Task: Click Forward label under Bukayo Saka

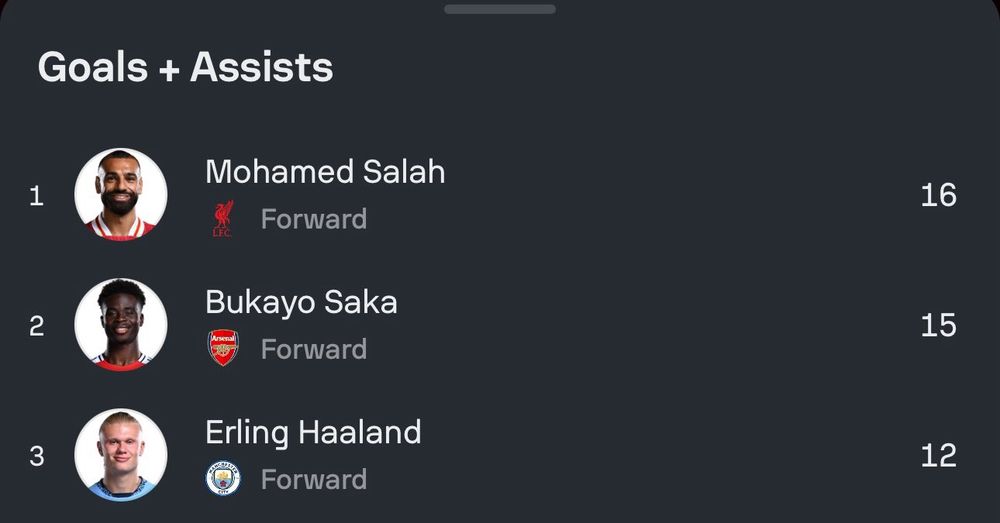Action: 313,349
